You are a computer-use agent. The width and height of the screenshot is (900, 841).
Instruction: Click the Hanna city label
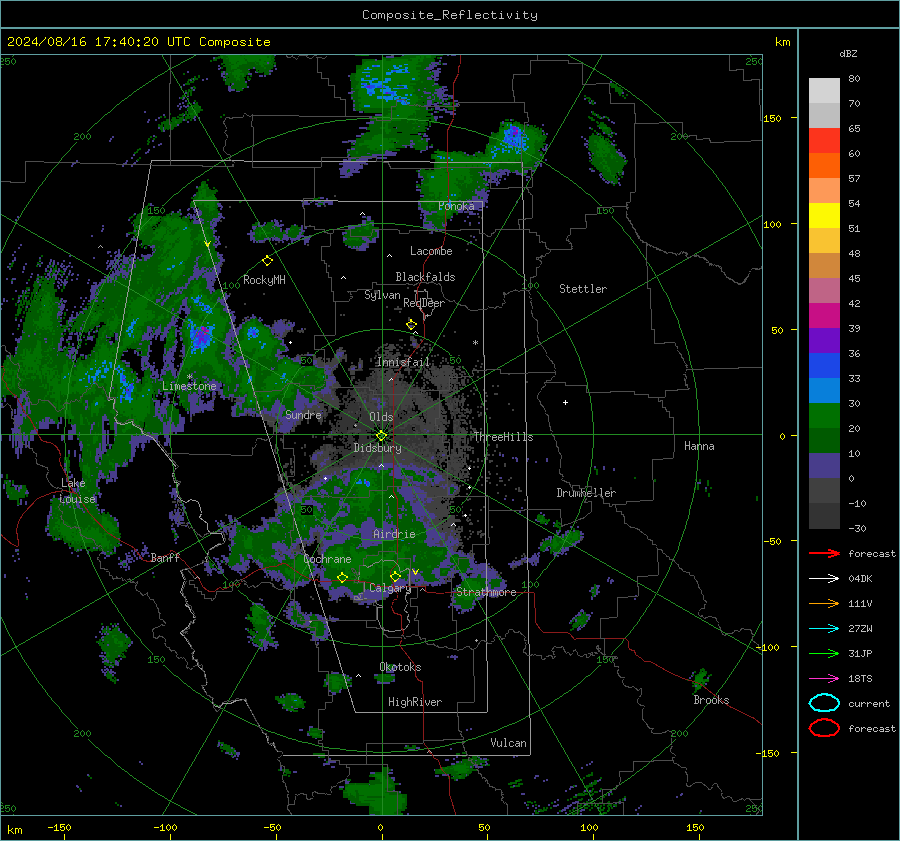(699, 446)
